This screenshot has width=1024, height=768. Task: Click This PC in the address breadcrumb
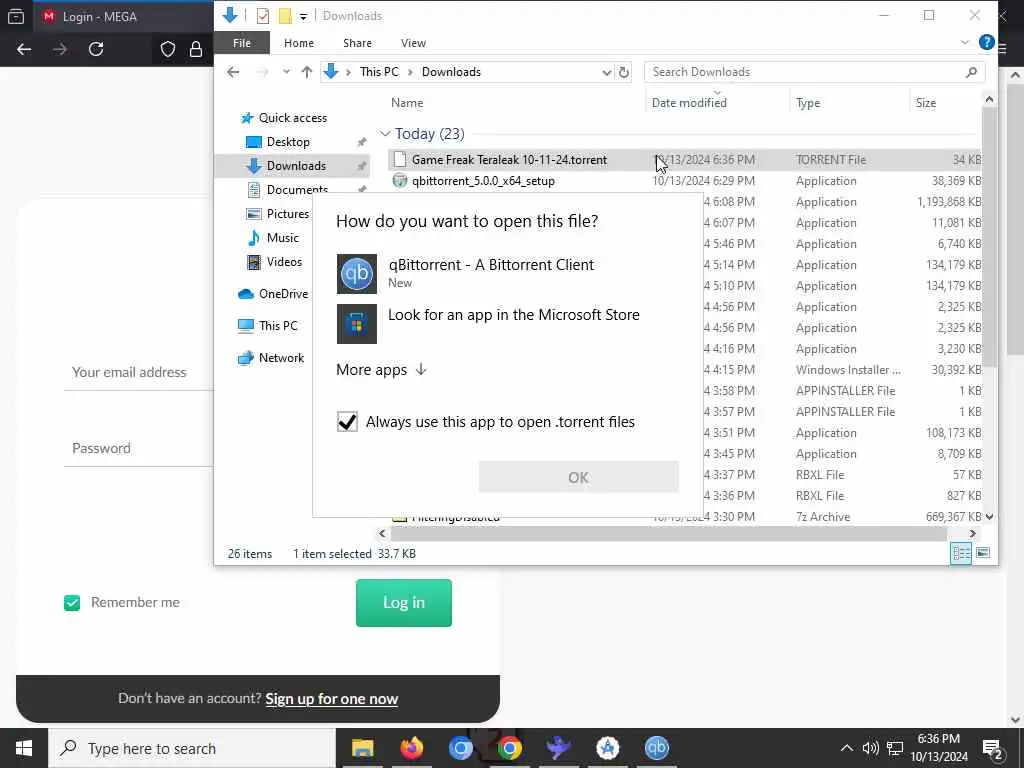379,72
